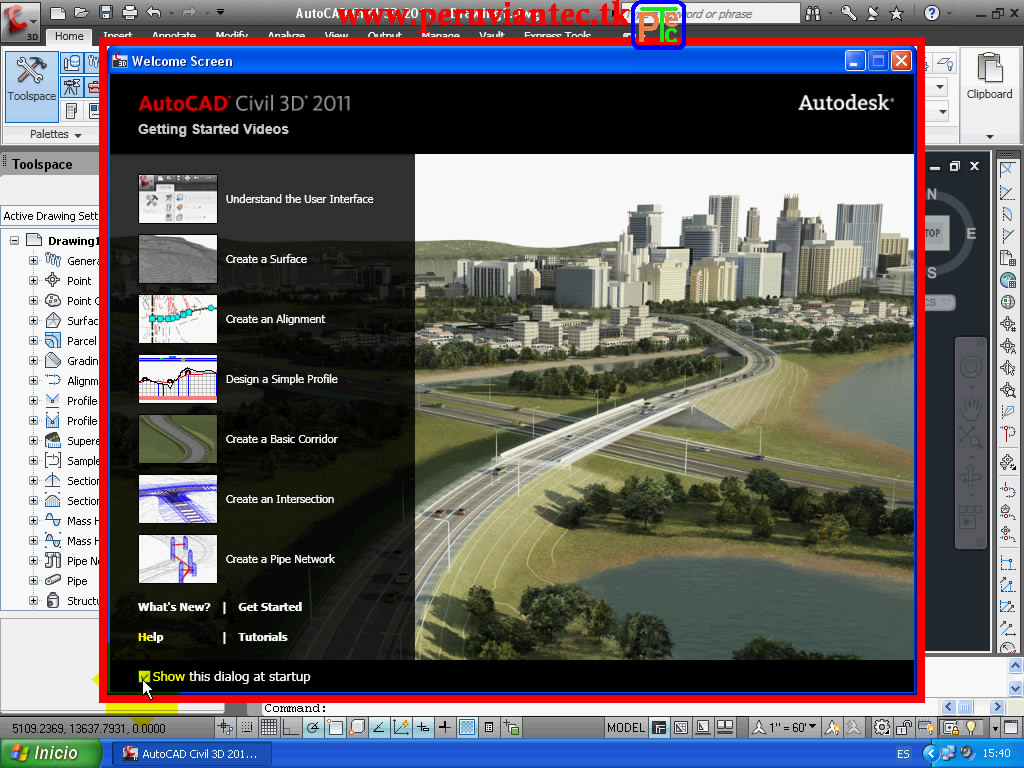1024x768 pixels.
Task: Click the Save icon in Quick Access toolbar
Action: click(x=106, y=12)
